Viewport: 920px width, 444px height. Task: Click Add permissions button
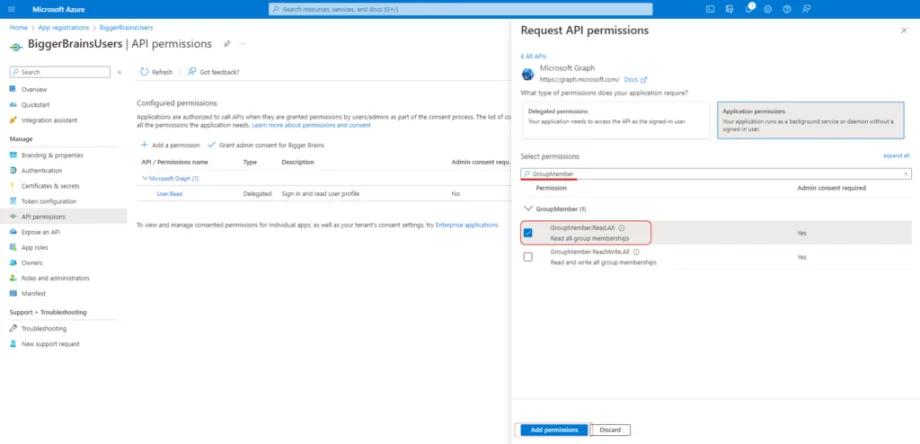(x=554, y=430)
